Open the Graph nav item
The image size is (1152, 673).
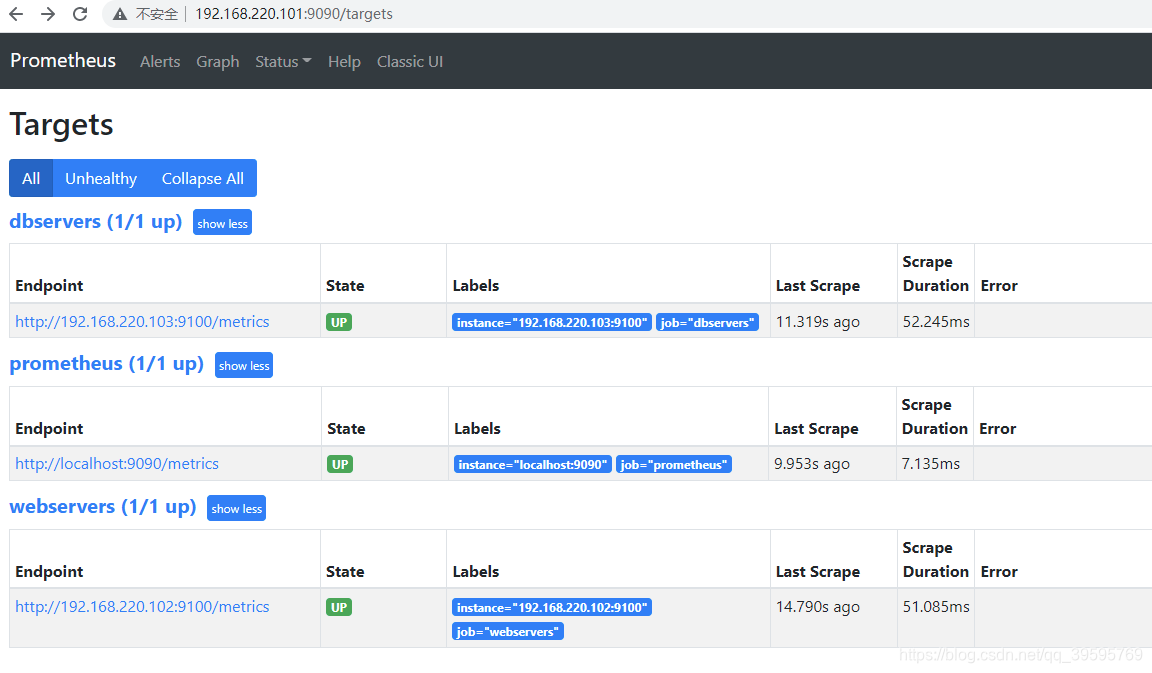(x=217, y=62)
